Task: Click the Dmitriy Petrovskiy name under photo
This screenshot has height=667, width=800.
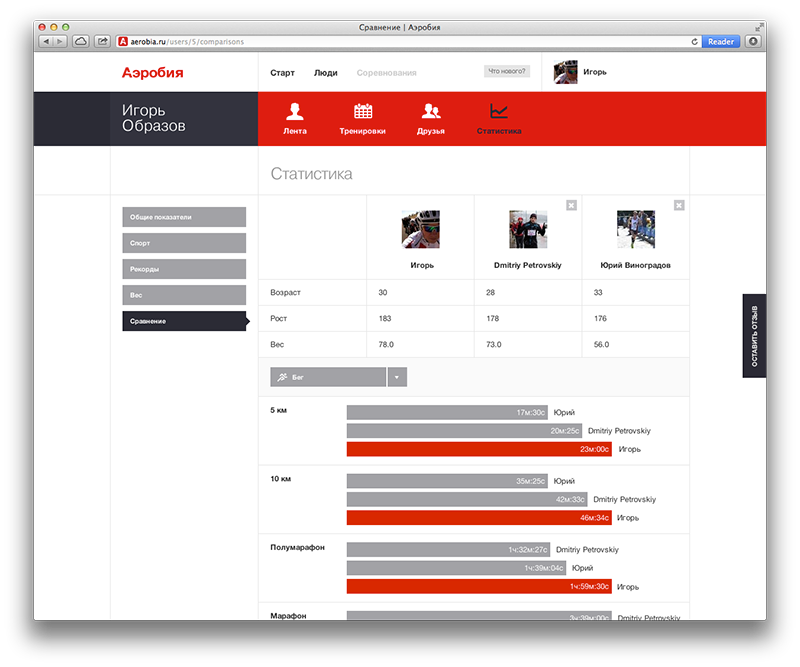Action: click(x=528, y=265)
